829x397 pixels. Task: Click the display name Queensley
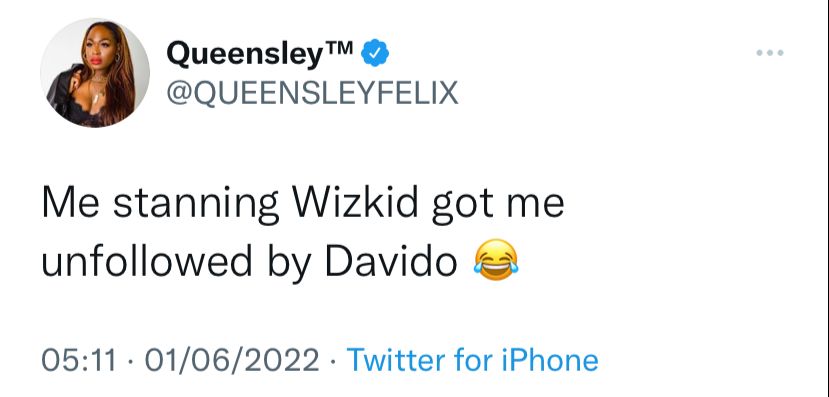(244, 54)
